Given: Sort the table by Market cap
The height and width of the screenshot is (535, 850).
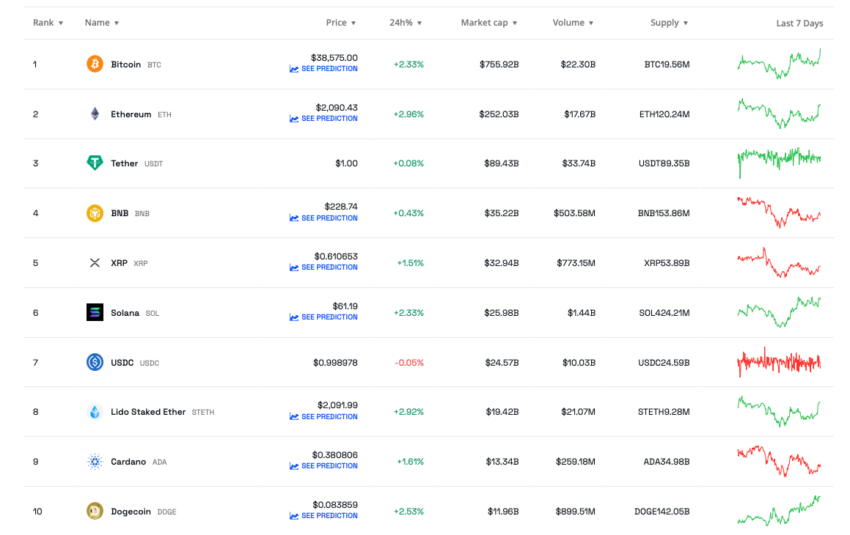Looking at the screenshot, I should 489,23.
